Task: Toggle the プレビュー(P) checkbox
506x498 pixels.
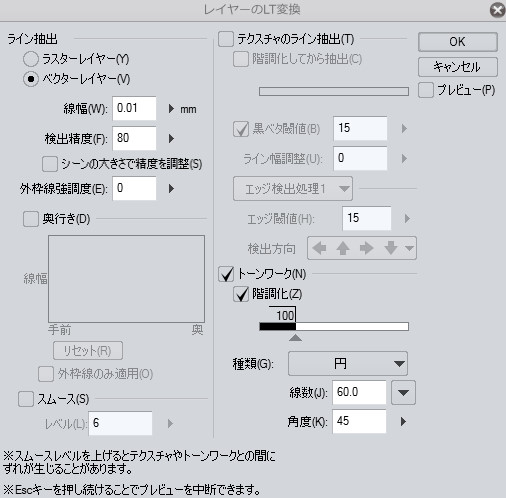Action: [426, 90]
